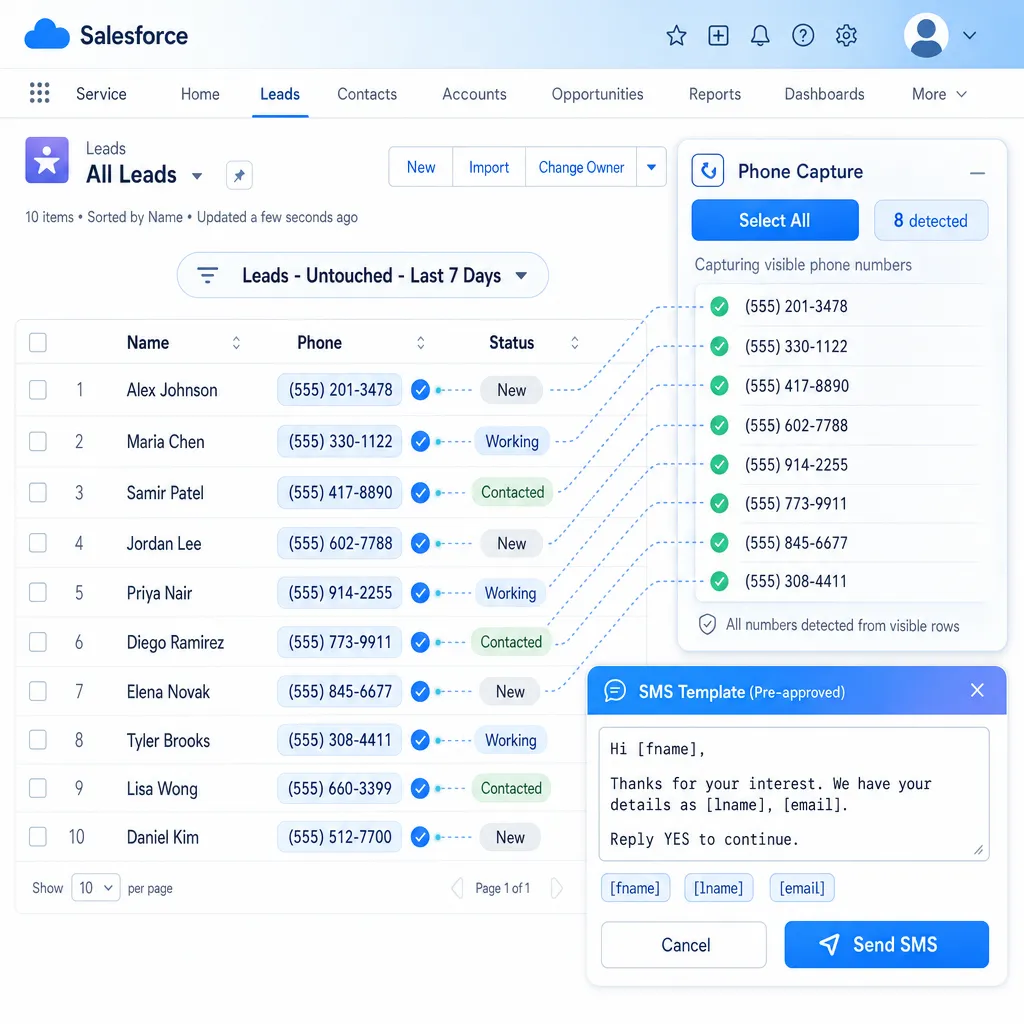Sort by the Phone column arrows

click(421, 343)
